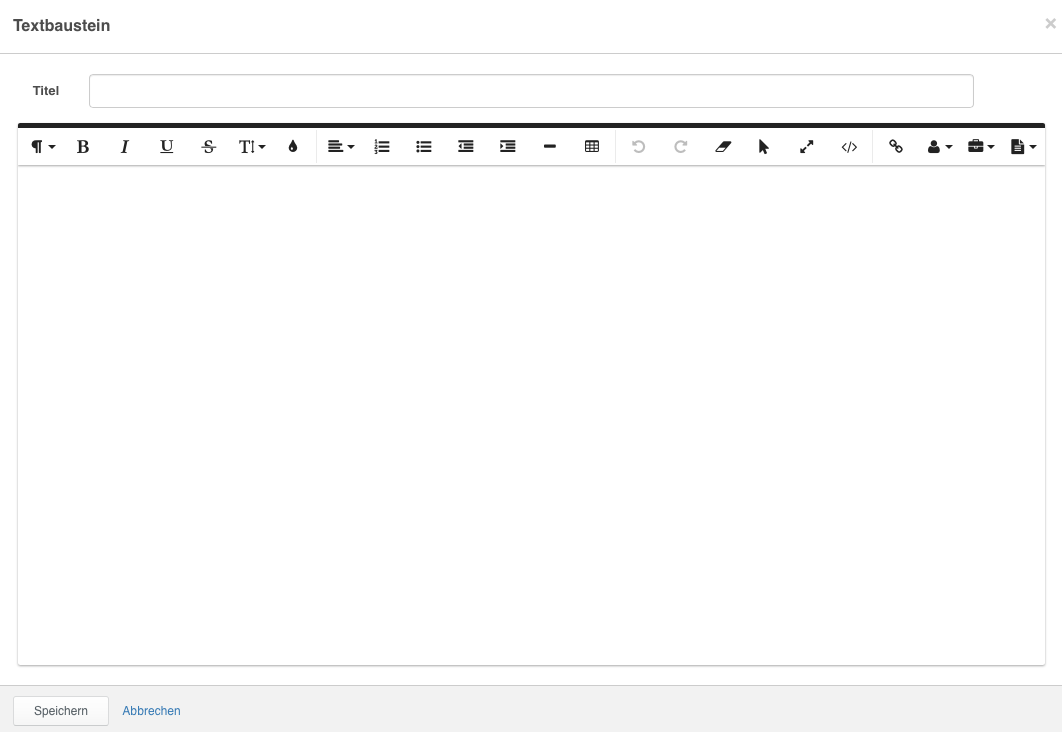Open the briefcase placeholder dropdown
This screenshot has height=732, width=1062.
pos(981,147)
